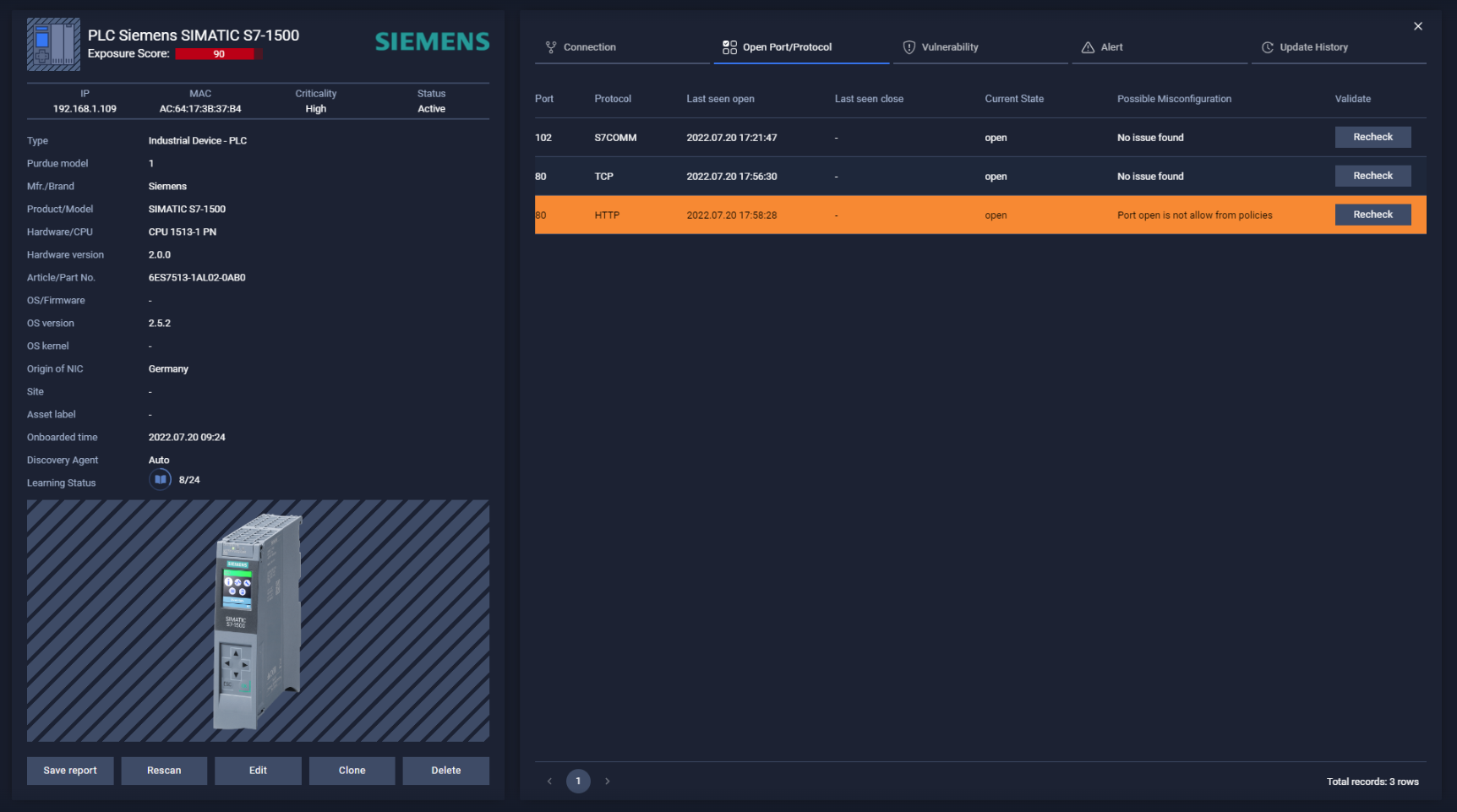Click Discovery Agent value Auto
This screenshot has height=812, width=1457.
click(x=159, y=460)
